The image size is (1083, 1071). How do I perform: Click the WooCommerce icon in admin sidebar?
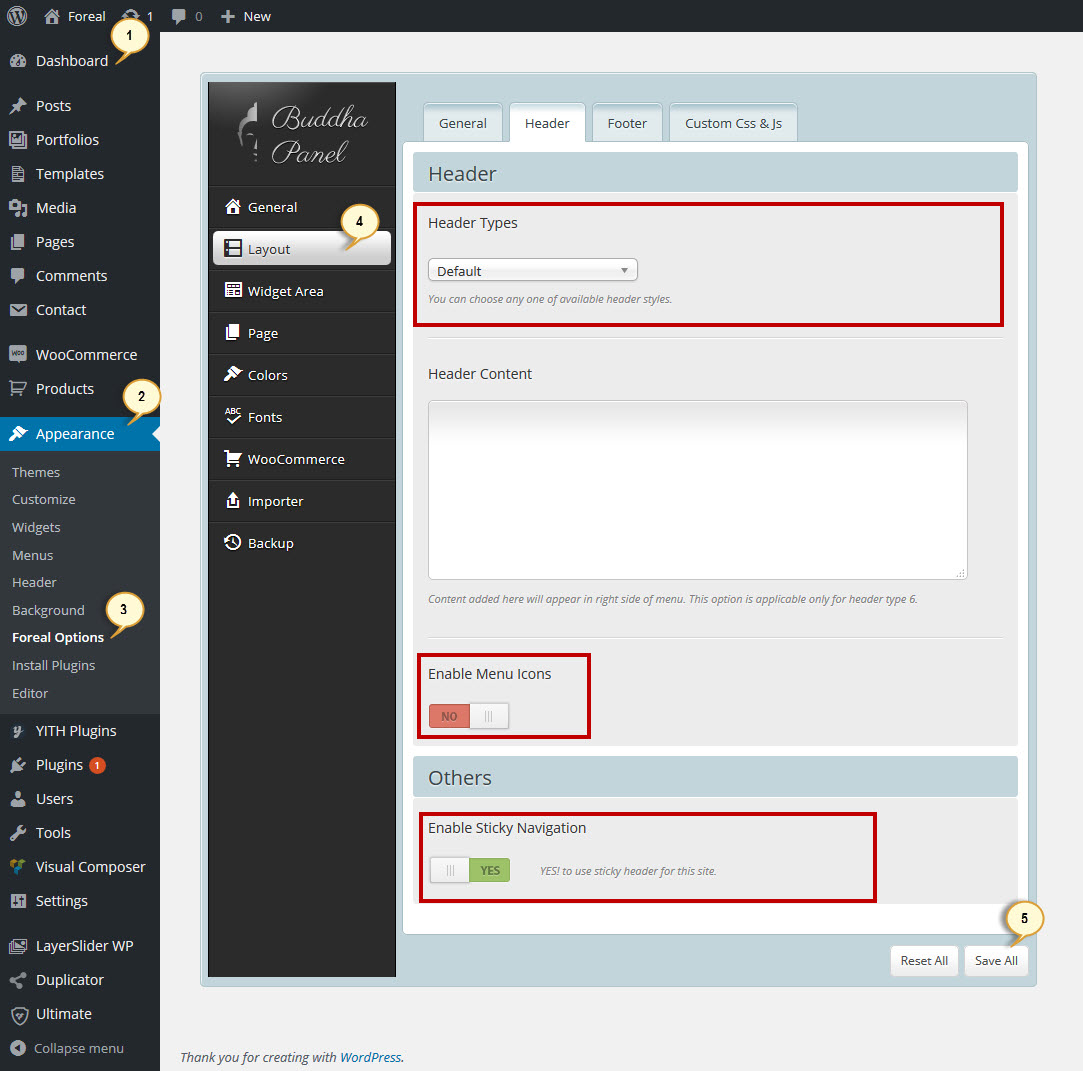click(19, 354)
